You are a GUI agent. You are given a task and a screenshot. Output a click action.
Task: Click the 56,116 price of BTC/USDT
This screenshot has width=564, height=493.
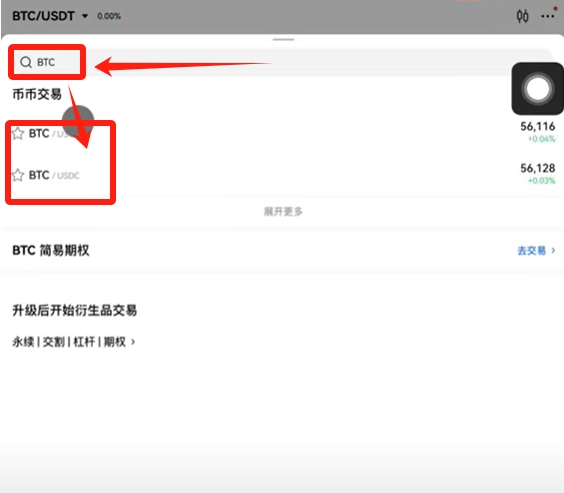(537, 126)
